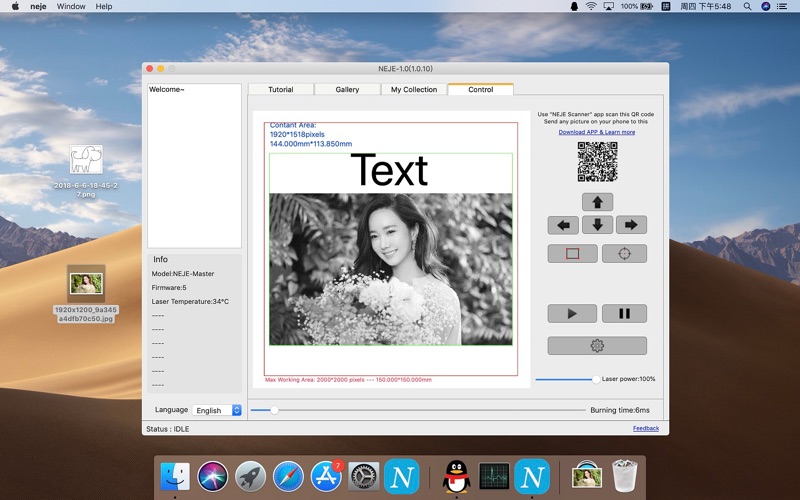Select the Control tab
Image resolution: width=800 pixels, height=500 pixels.
[481, 89]
